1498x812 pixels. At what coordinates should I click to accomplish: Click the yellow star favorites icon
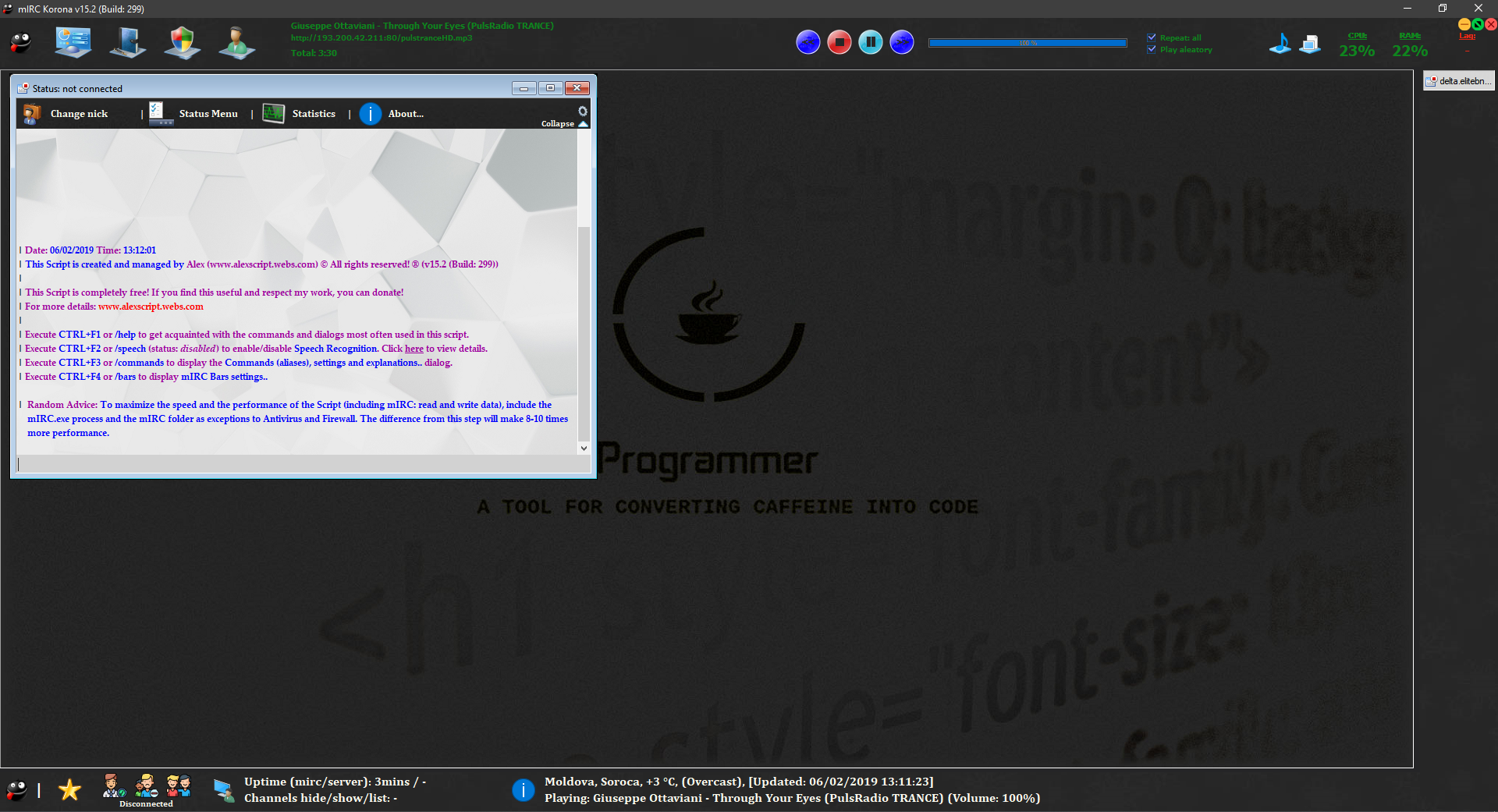(x=69, y=790)
